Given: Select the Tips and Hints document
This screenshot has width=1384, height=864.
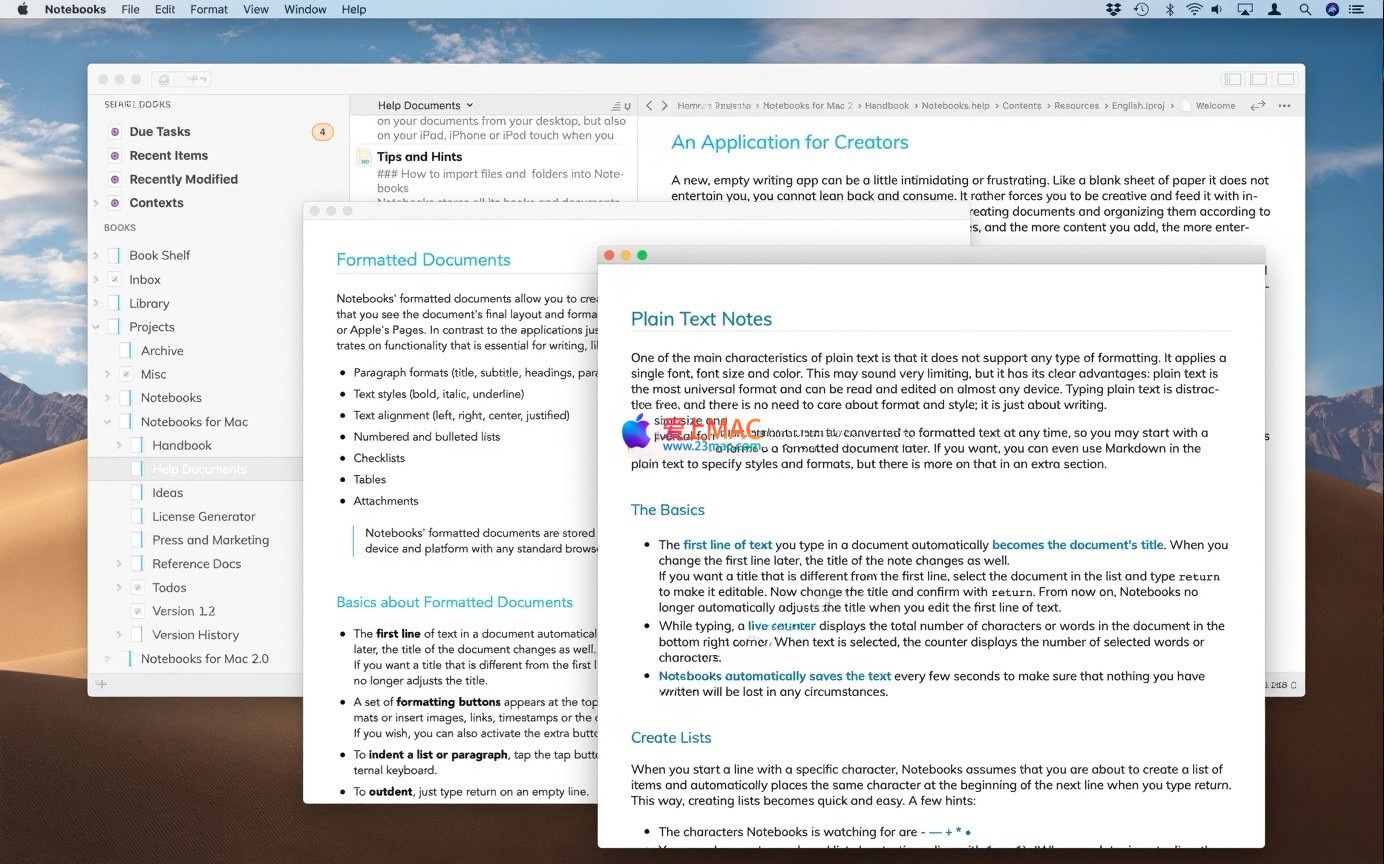Looking at the screenshot, I should 419,157.
